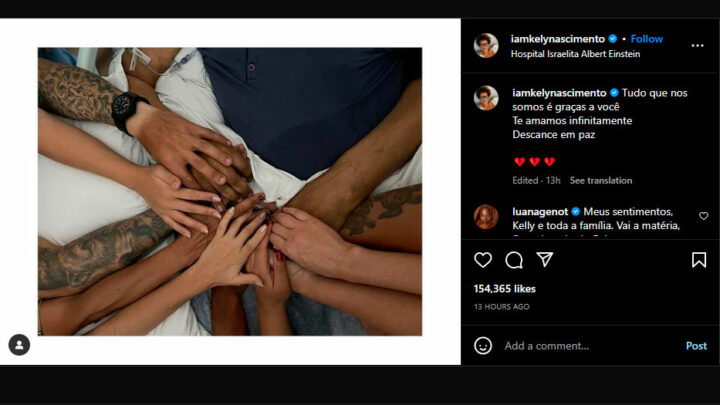Open comments via speech bubble icon
The image size is (720, 405).
pyautogui.click(x=514, y=260)
